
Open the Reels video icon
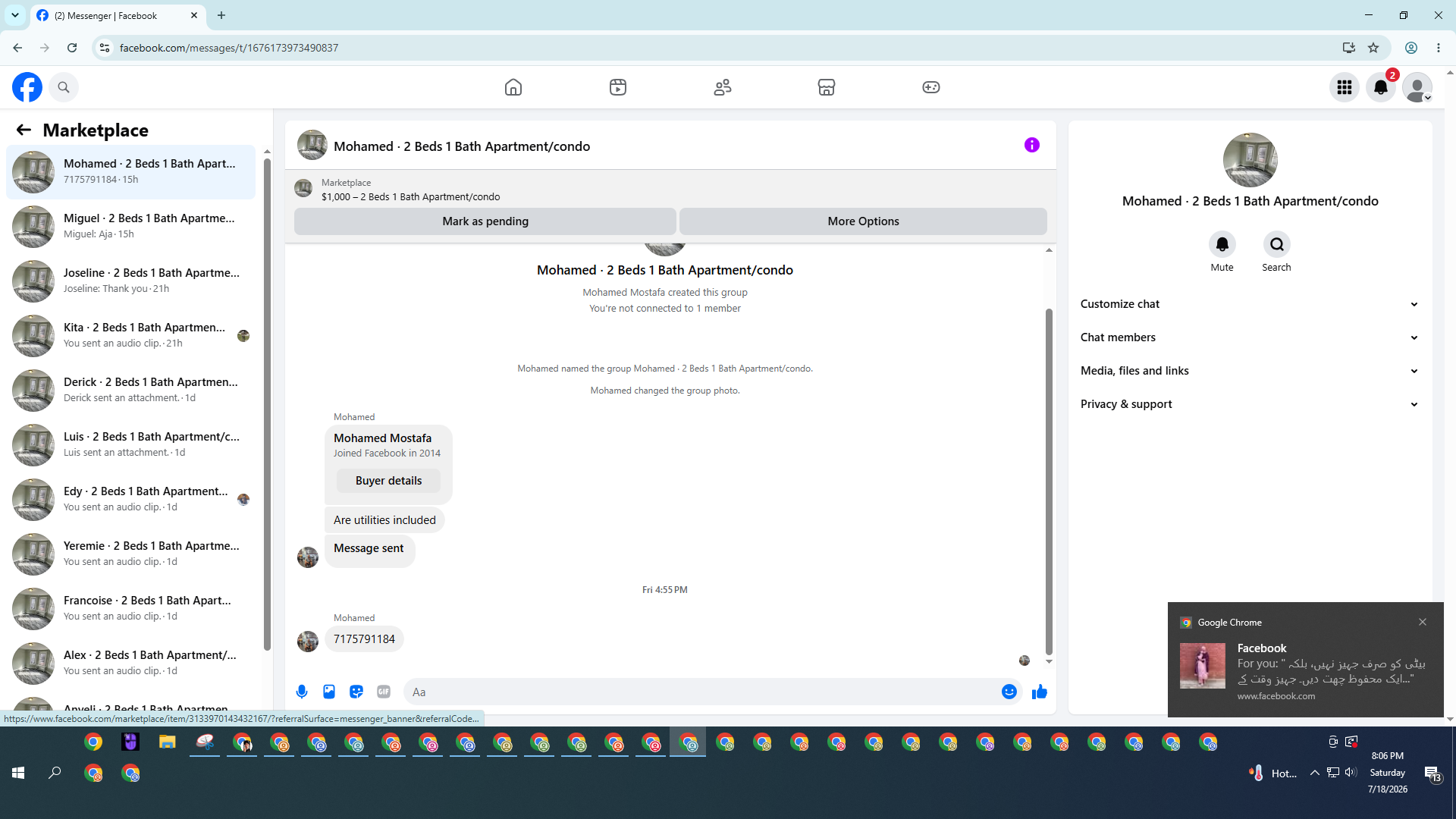618,87
